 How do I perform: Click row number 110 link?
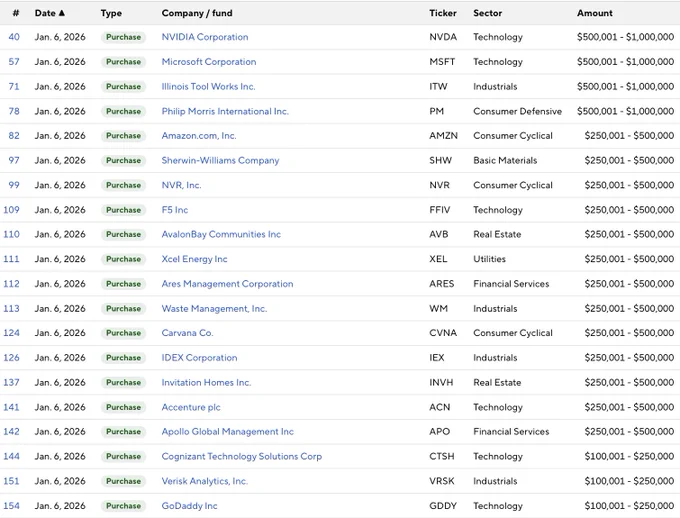(11, 234)
